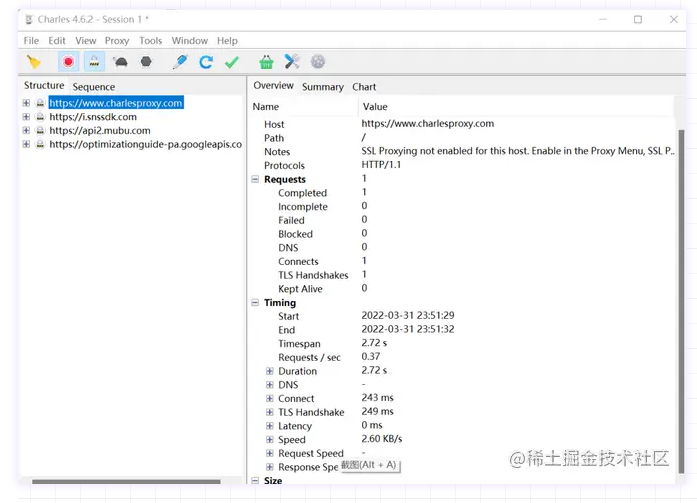Expand the api2.mubu.com tree node
Viewport: 697px width, 503px height.
26,131
